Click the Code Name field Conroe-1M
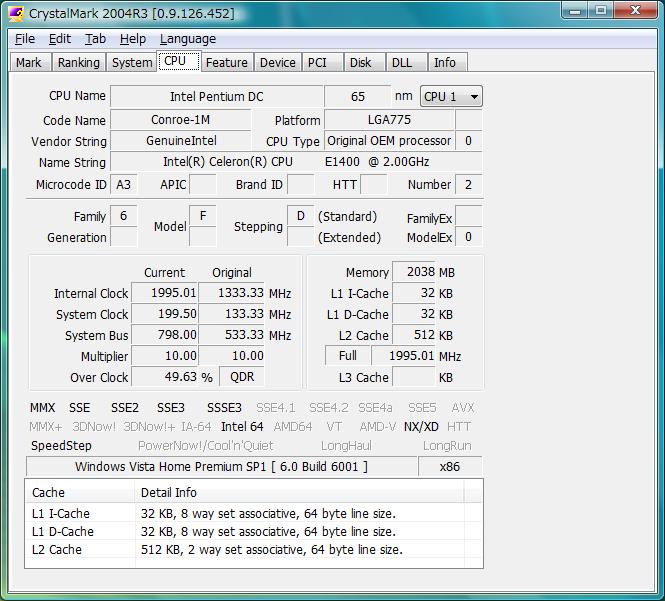The width and height of the screenshot is (665, 601). coord(181,120)
